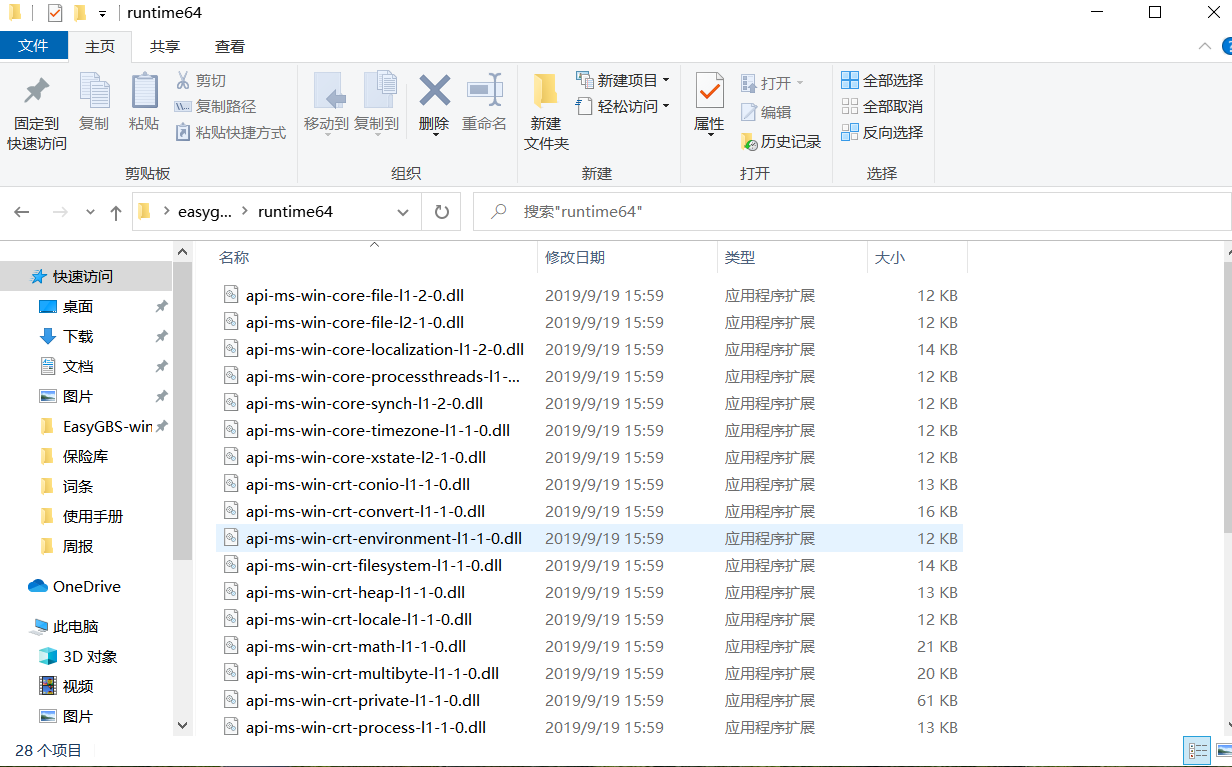Select 快速访问 in navigation pane
1232x767 pixels.
(x=86, y=276)
